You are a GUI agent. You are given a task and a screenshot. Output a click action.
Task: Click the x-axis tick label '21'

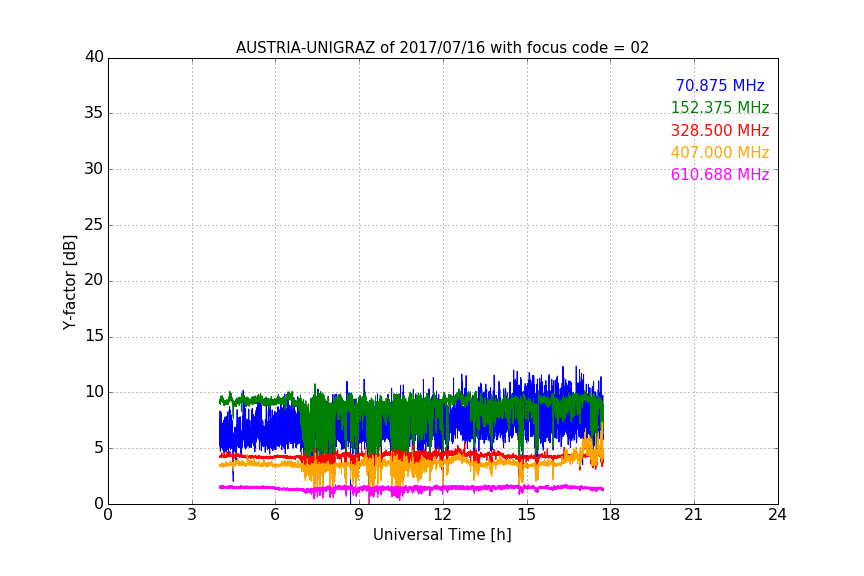point(694,515)
